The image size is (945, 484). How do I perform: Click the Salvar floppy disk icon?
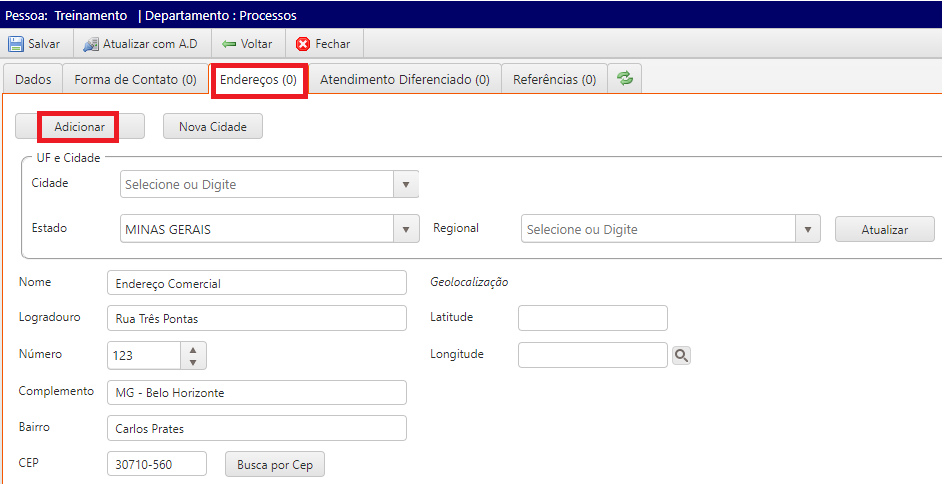[x=16, y=44]
